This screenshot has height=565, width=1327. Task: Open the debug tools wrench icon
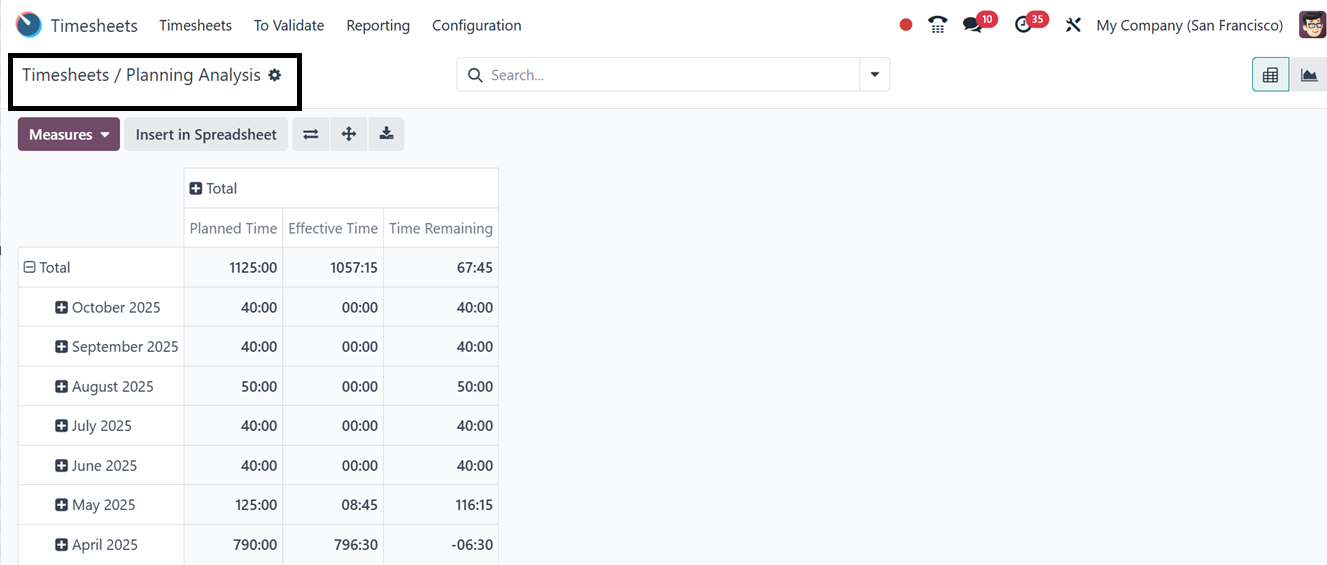point(1073,25)
